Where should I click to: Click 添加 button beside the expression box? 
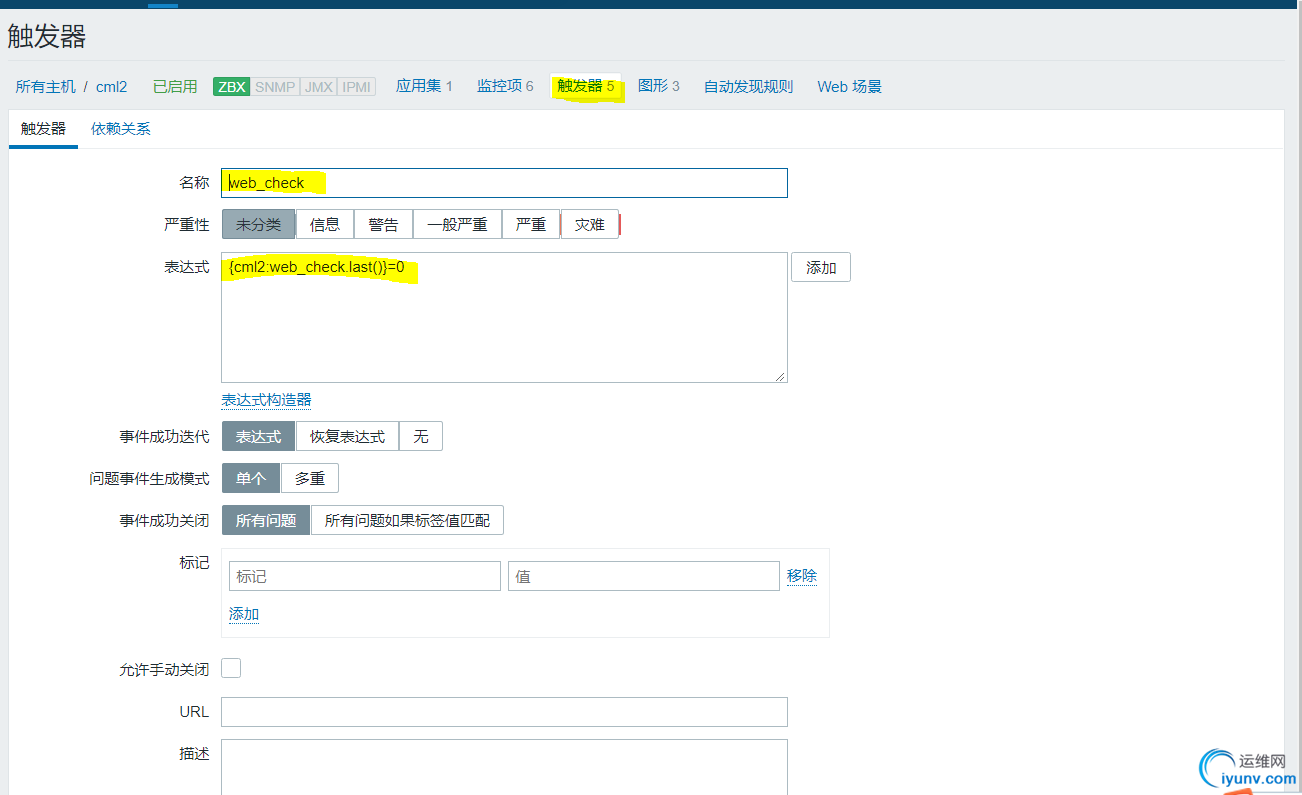click(821, 268)
